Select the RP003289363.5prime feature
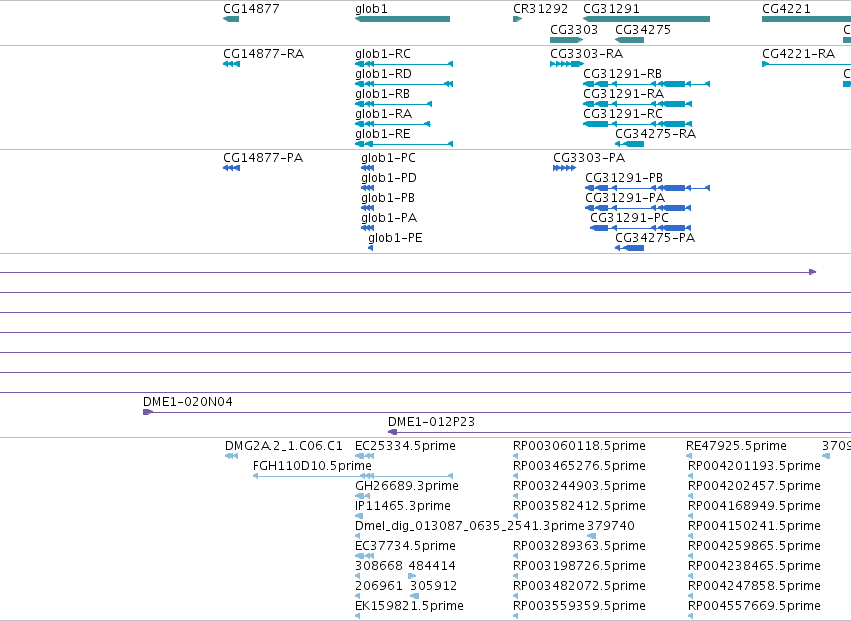851x621 pixels. click(x=516, y=556)
